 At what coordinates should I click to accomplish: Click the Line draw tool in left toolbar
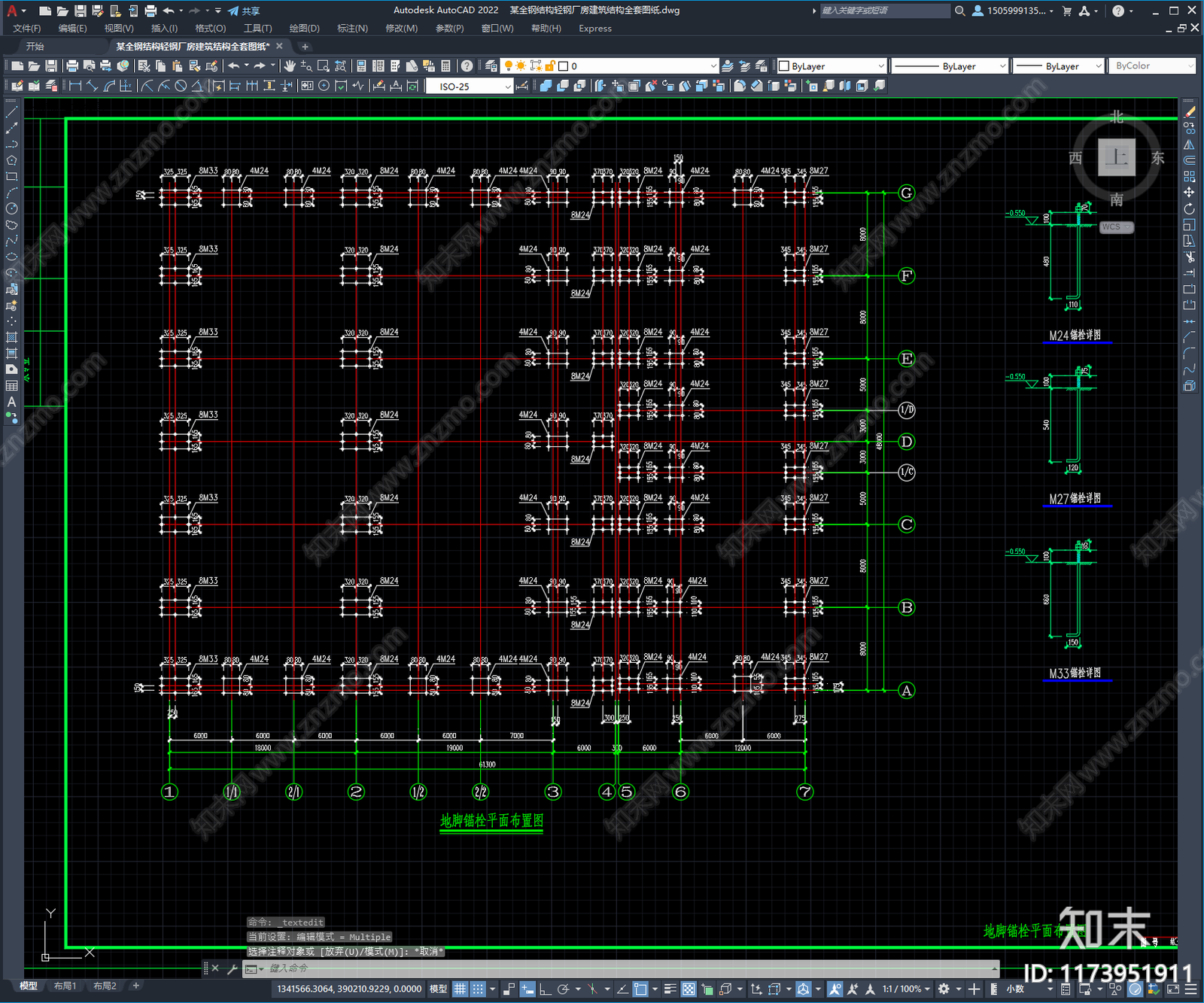coord(11,111)
